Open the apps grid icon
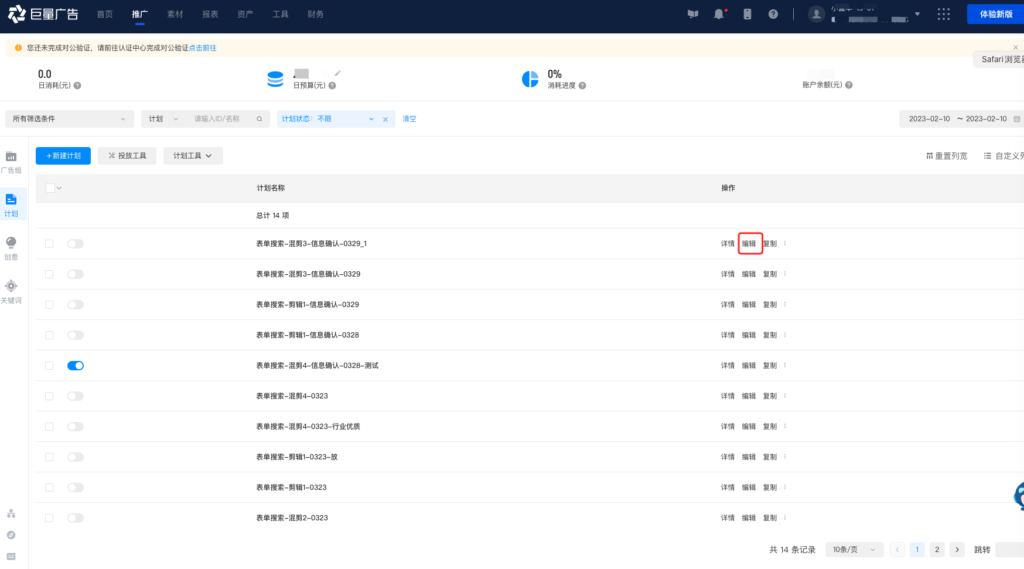 pyautogui.click(x=943, y=14)
